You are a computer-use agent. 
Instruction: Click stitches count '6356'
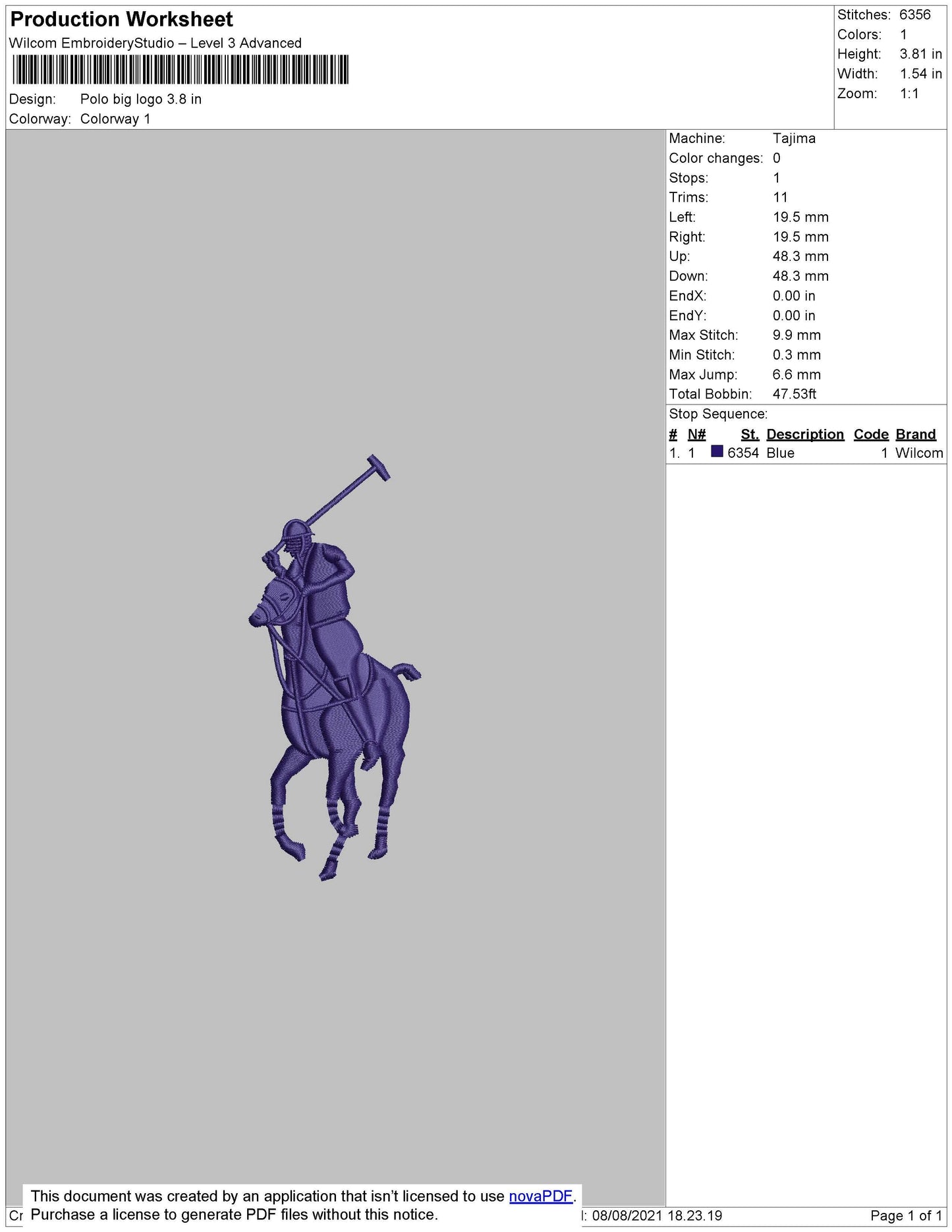click(x=915, y=15)
